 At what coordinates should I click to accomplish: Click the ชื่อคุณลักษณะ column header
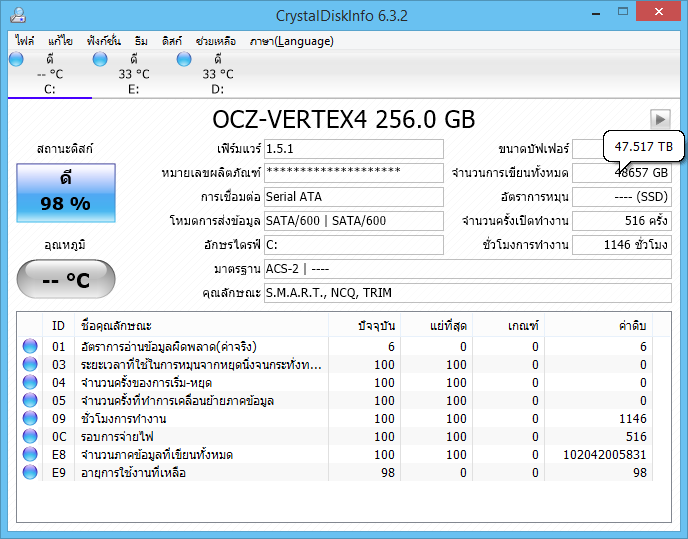pos(201,326)
